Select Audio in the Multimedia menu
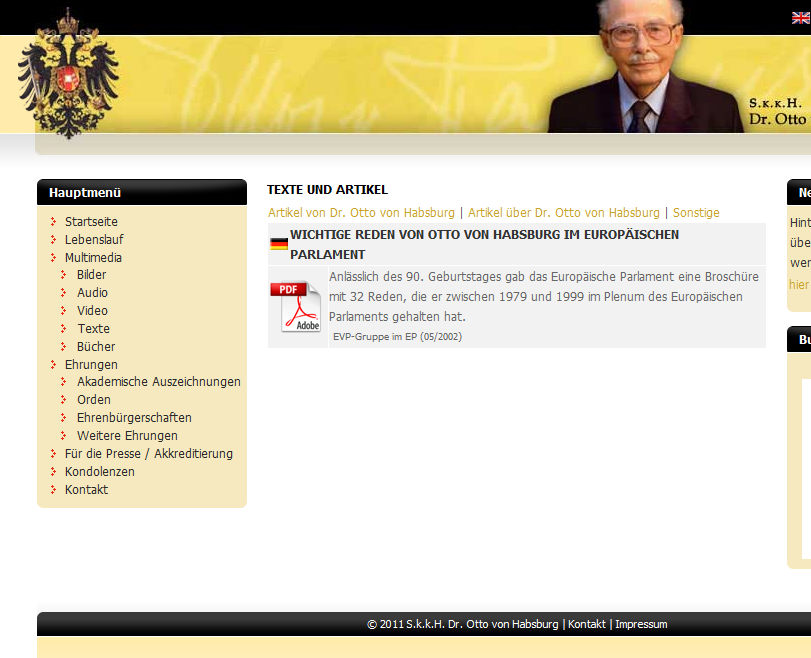 point(92,293)
